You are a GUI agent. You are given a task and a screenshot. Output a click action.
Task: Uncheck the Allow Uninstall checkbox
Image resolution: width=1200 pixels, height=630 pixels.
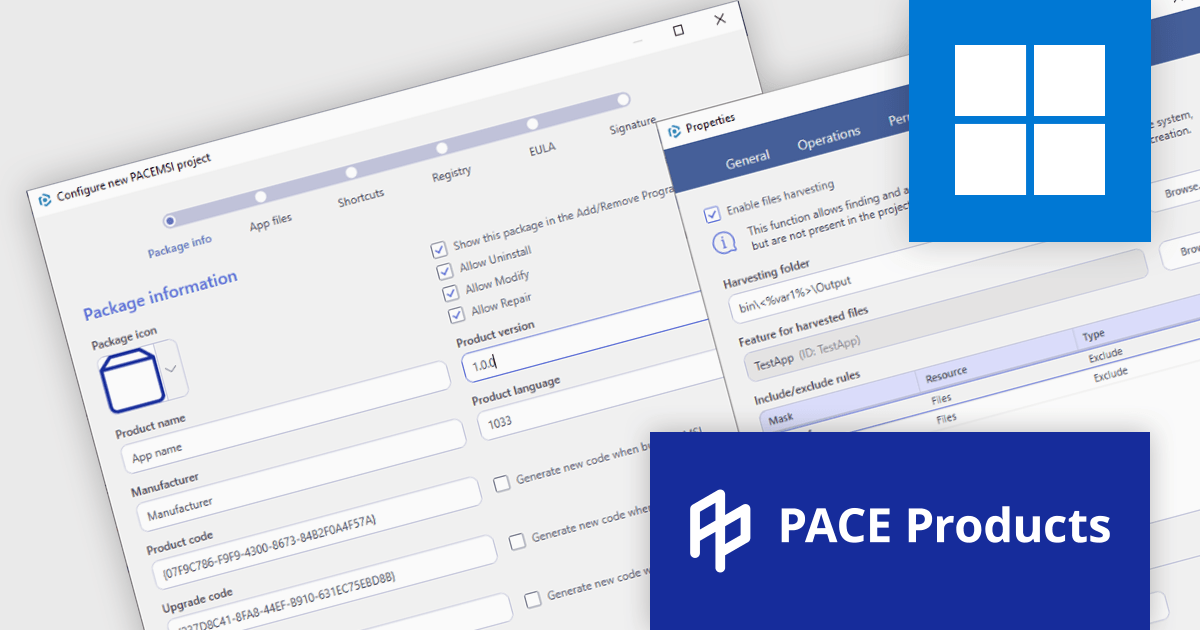tap(445, 271)
